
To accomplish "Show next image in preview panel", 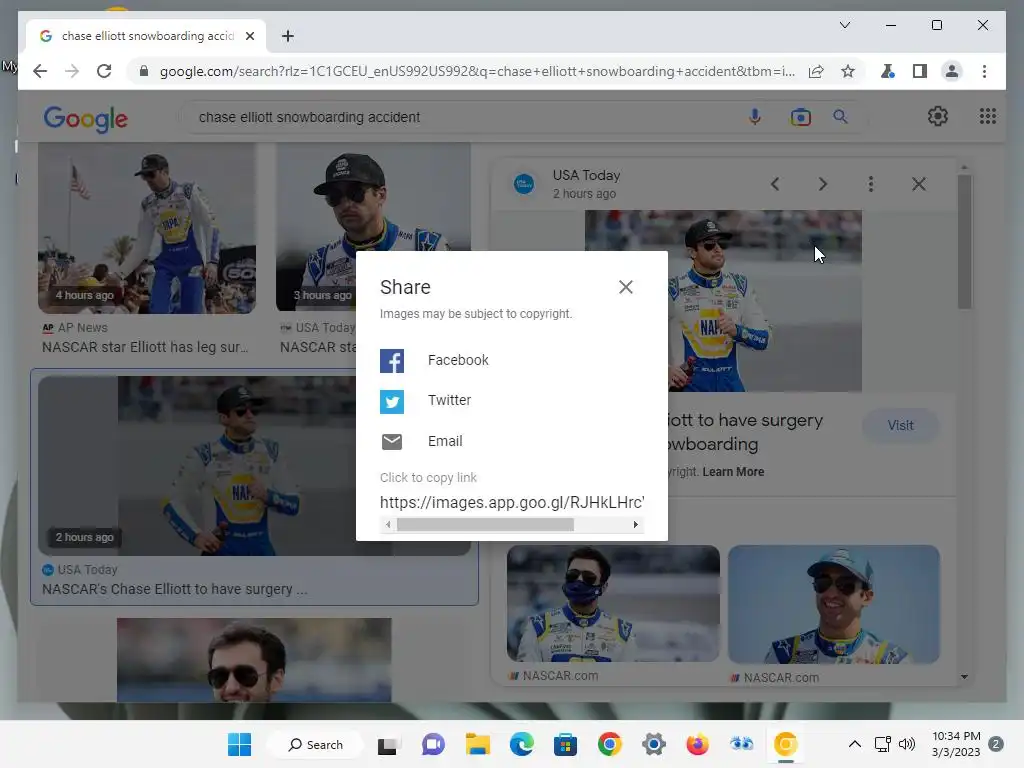I will (x=822, y=184).
